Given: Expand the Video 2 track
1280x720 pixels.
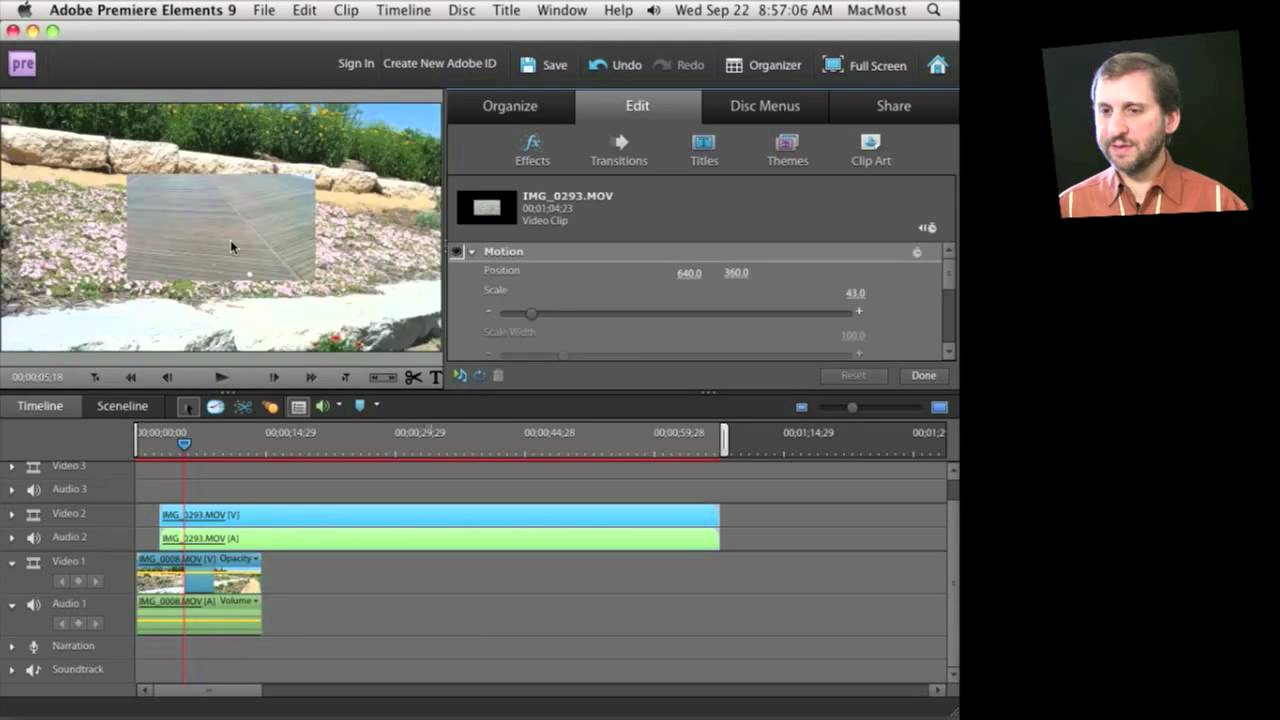Looking at the screenshot, I should pyautogui.click(x=12, y=514).
